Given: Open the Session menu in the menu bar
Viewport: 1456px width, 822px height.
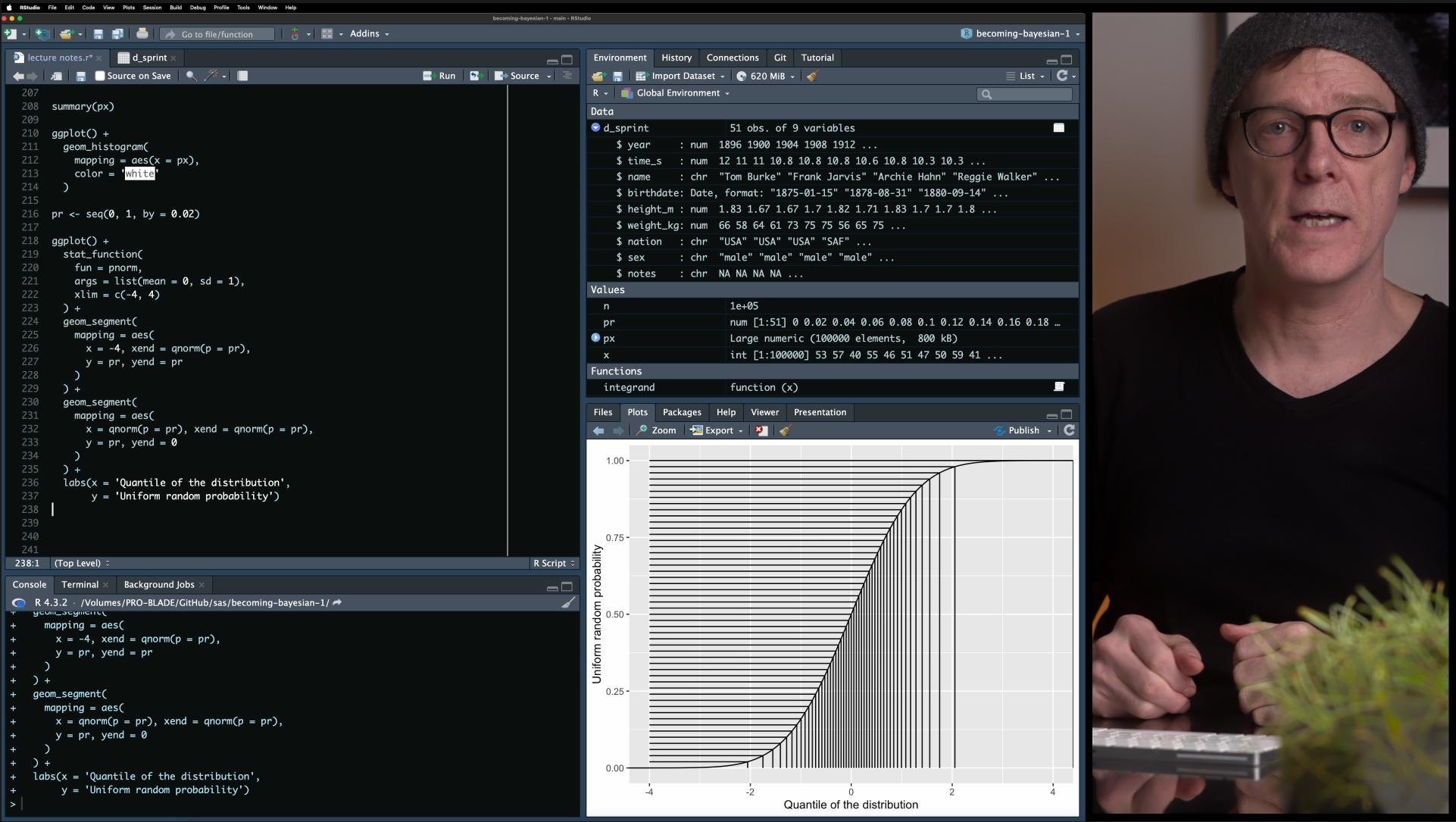Looking at the screenshot, I should (x=152, y=8).
